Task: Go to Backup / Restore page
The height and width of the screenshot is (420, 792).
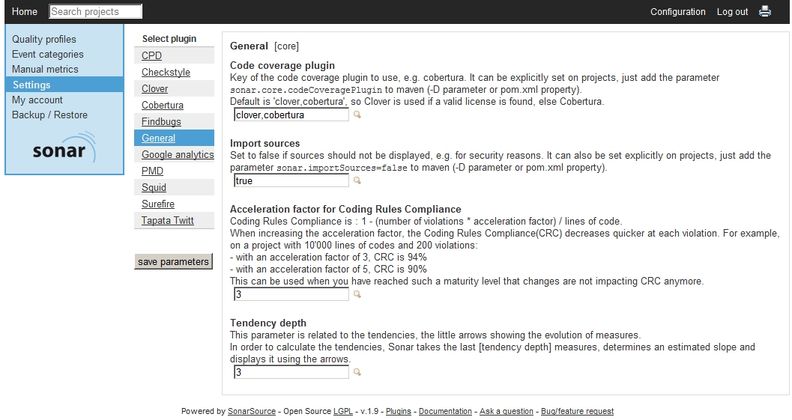Action: pyautogui.click(x=50, y=115)
